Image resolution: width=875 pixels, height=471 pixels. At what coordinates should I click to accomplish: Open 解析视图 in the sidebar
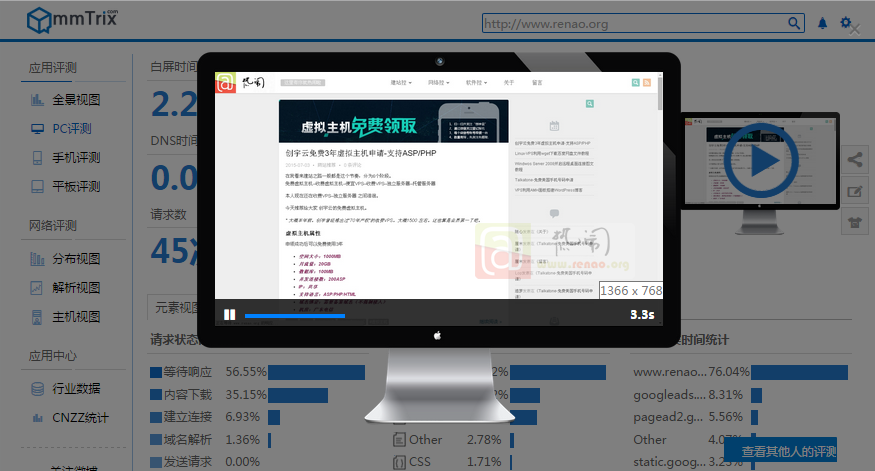point(76,288)
